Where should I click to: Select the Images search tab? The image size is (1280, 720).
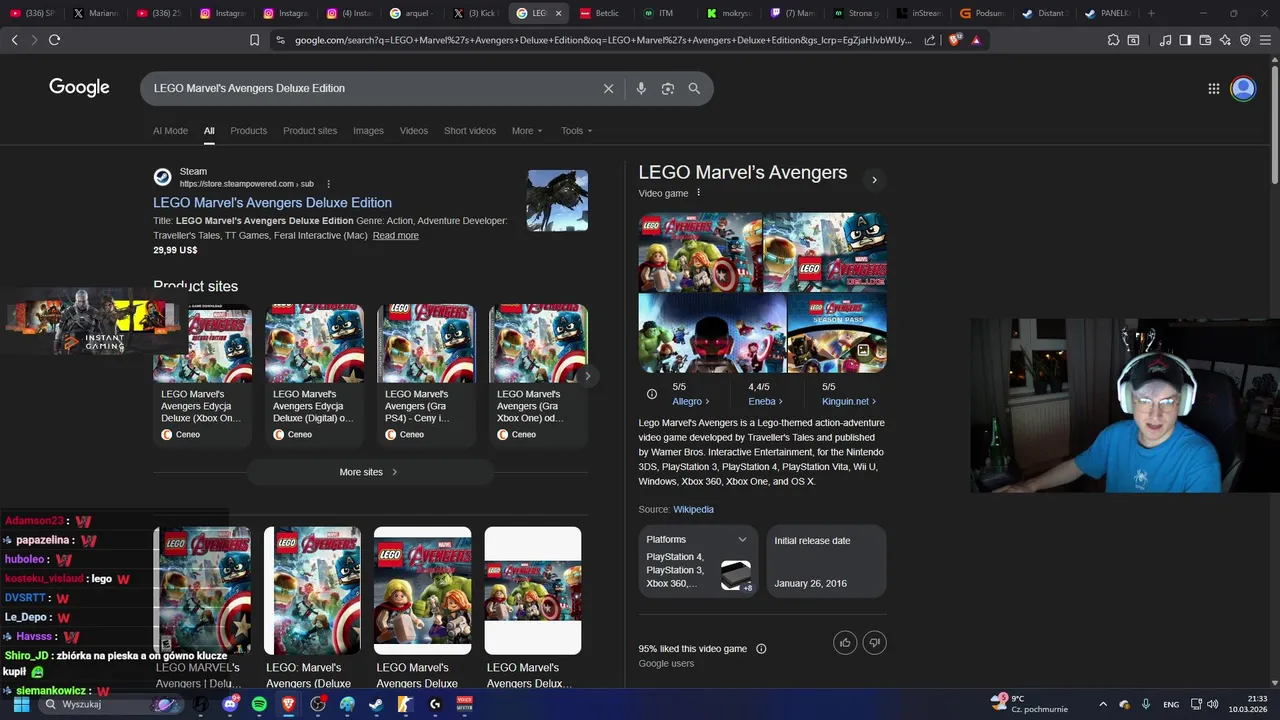(368, 131)
